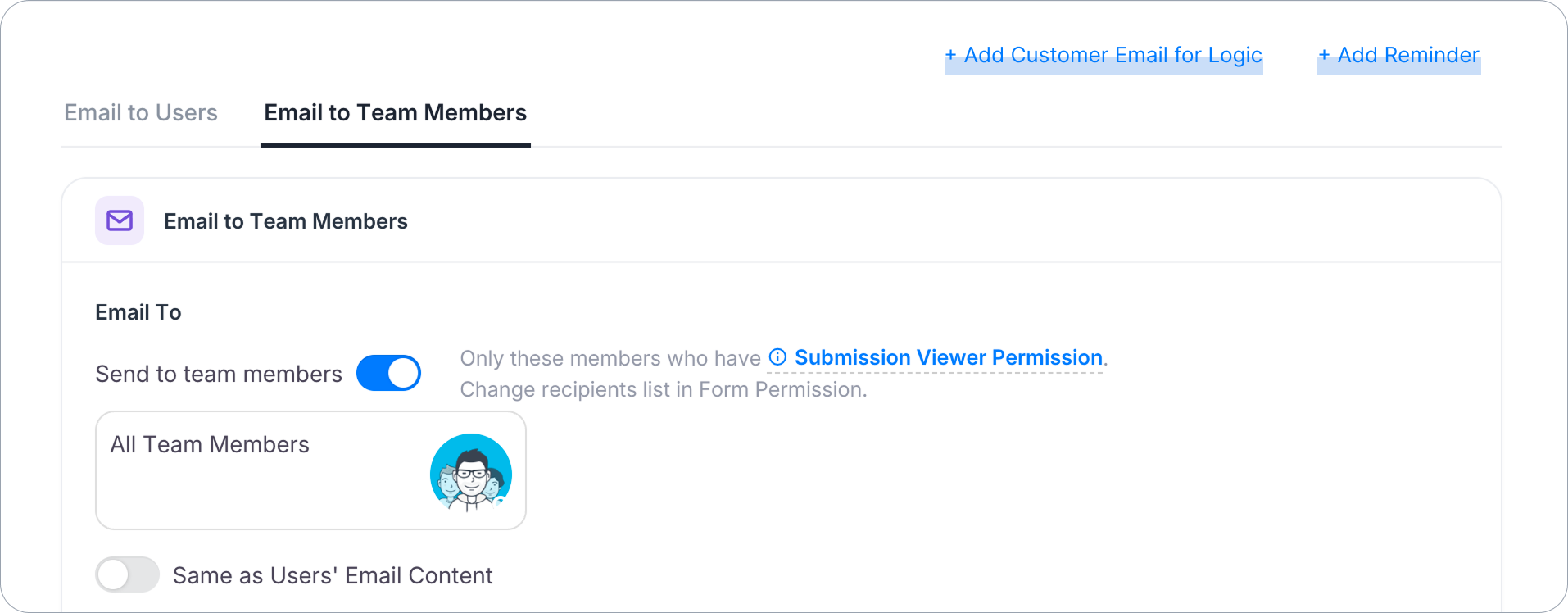Click the Change recipients list in Form Permission text
The image size is (1568, 613).
point(664,389)
